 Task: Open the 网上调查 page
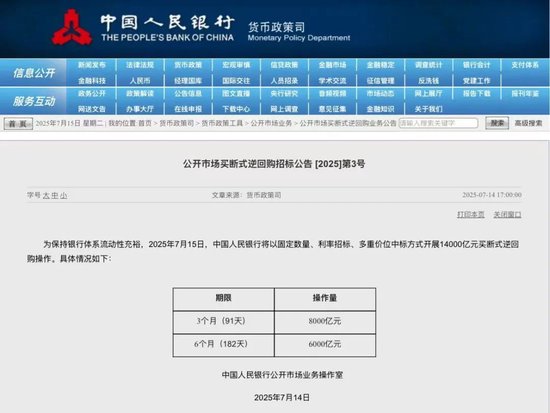pos(284,109)
